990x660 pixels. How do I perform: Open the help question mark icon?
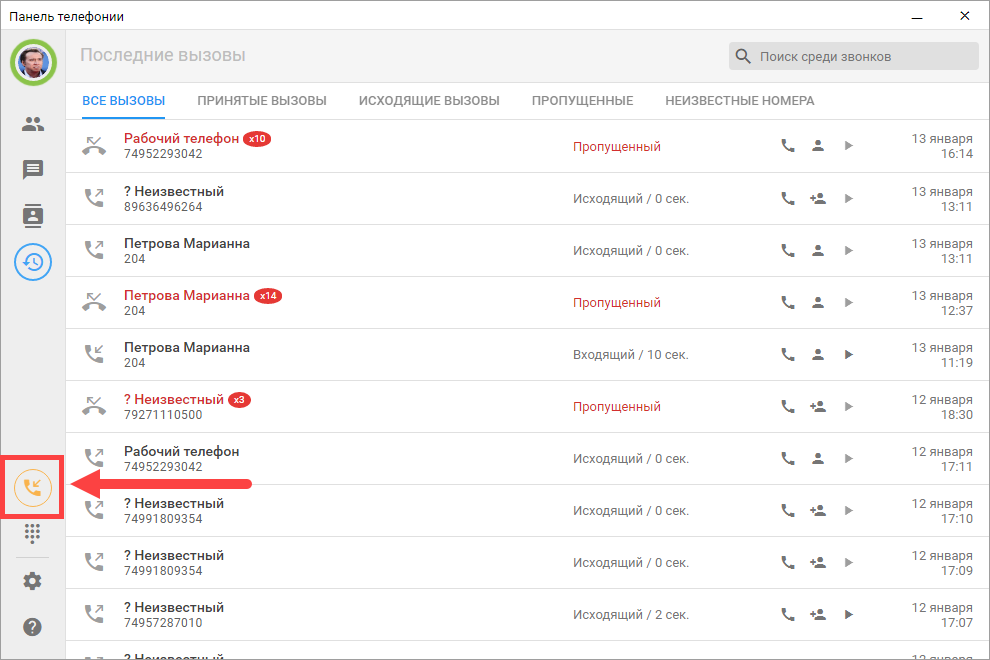33,627
